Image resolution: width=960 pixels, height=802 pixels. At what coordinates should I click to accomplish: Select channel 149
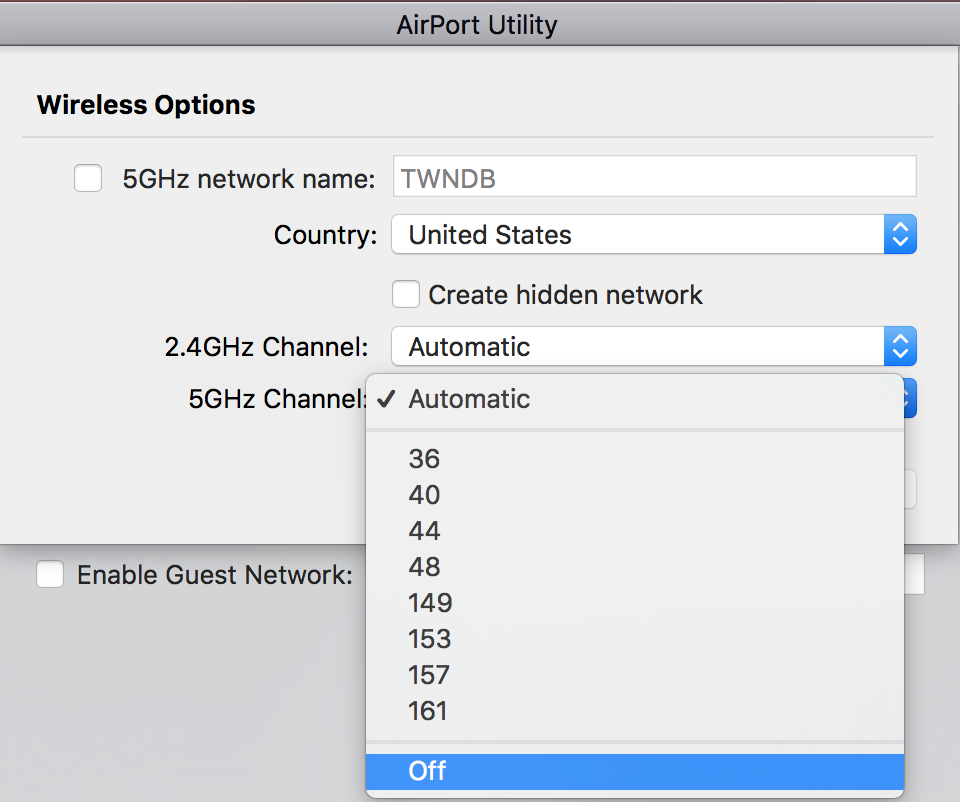[x=635, y=603]
